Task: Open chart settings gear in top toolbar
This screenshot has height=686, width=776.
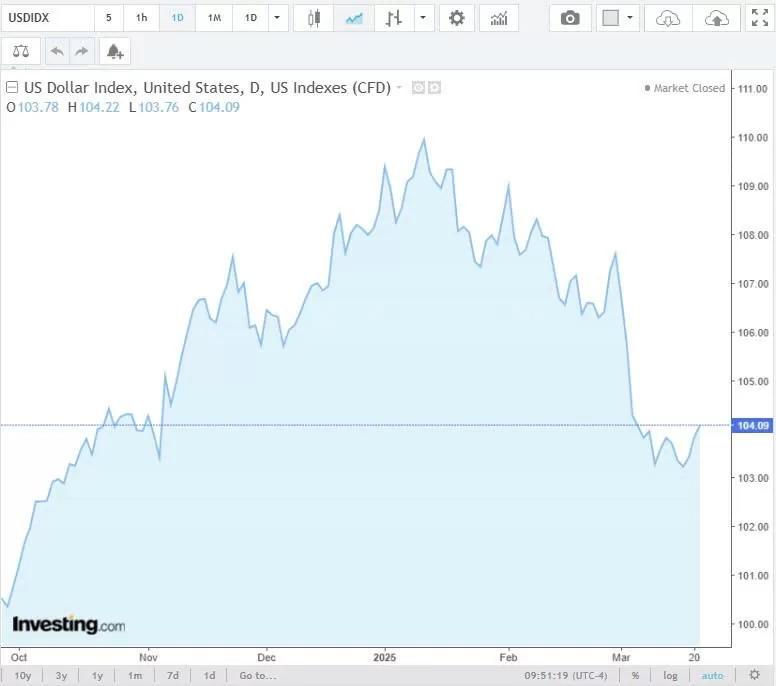Action: point(457,18)
